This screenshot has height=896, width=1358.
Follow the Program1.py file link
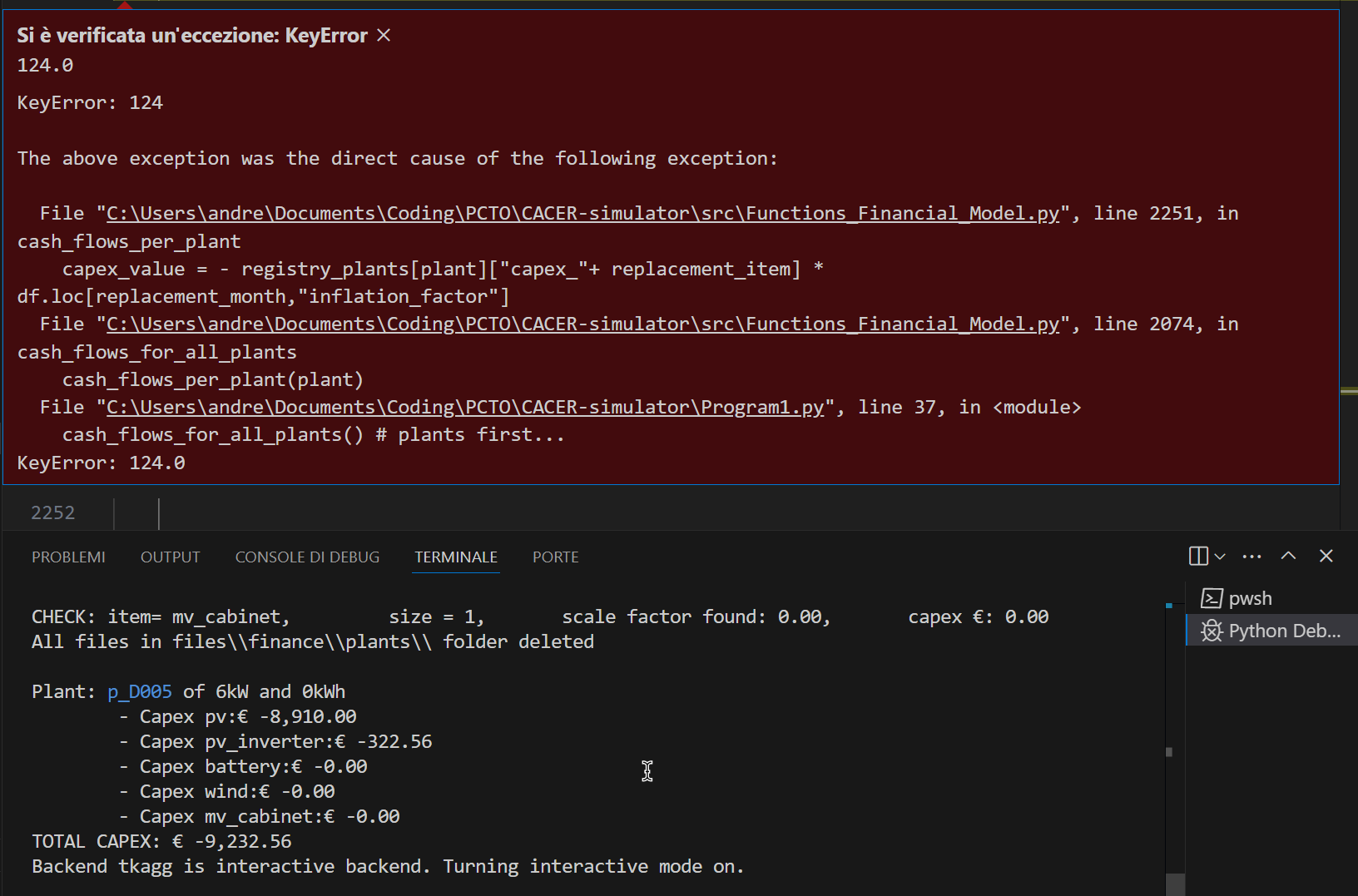pos(464,408)
